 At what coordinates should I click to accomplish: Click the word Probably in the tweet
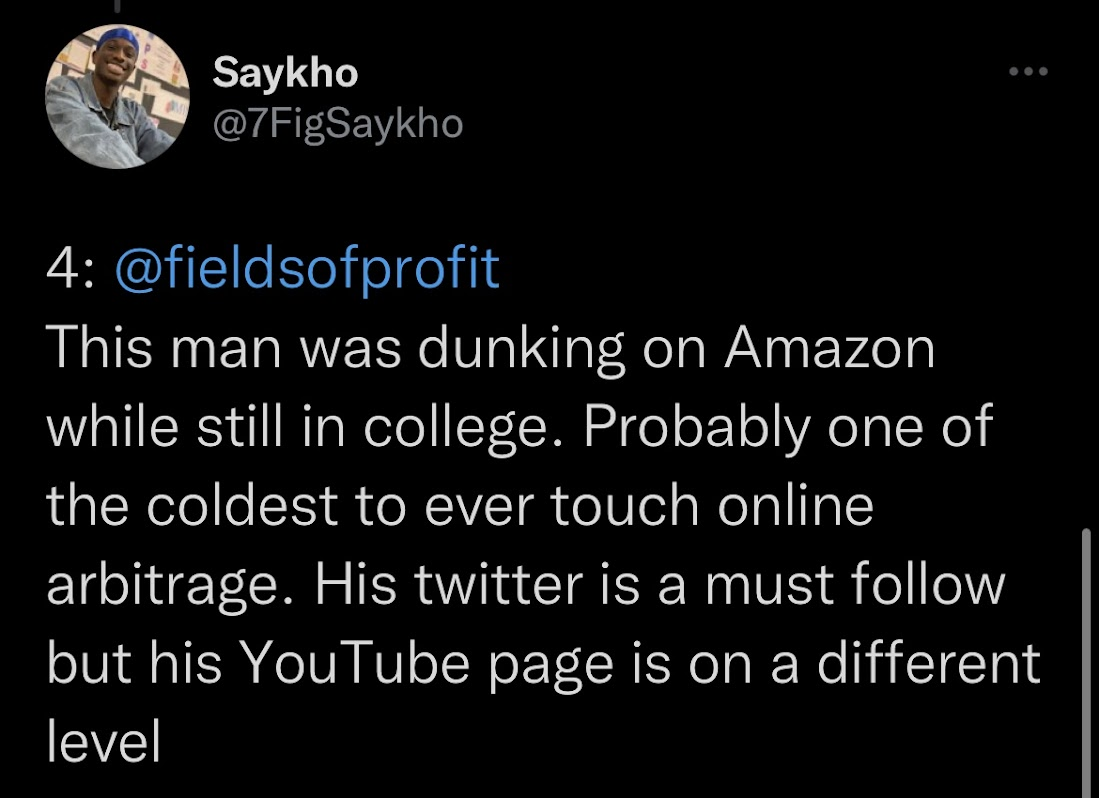point(695,429)
